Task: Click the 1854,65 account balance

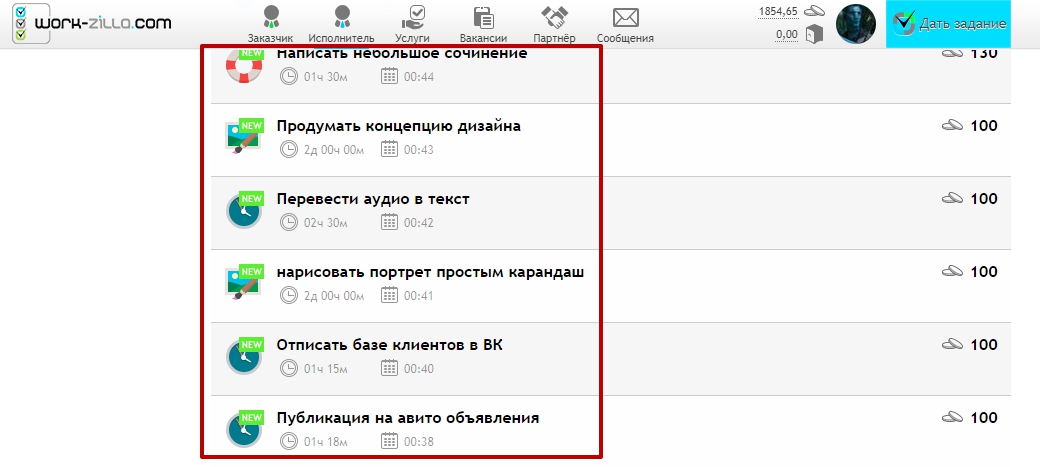Action: tap(778, 11)
